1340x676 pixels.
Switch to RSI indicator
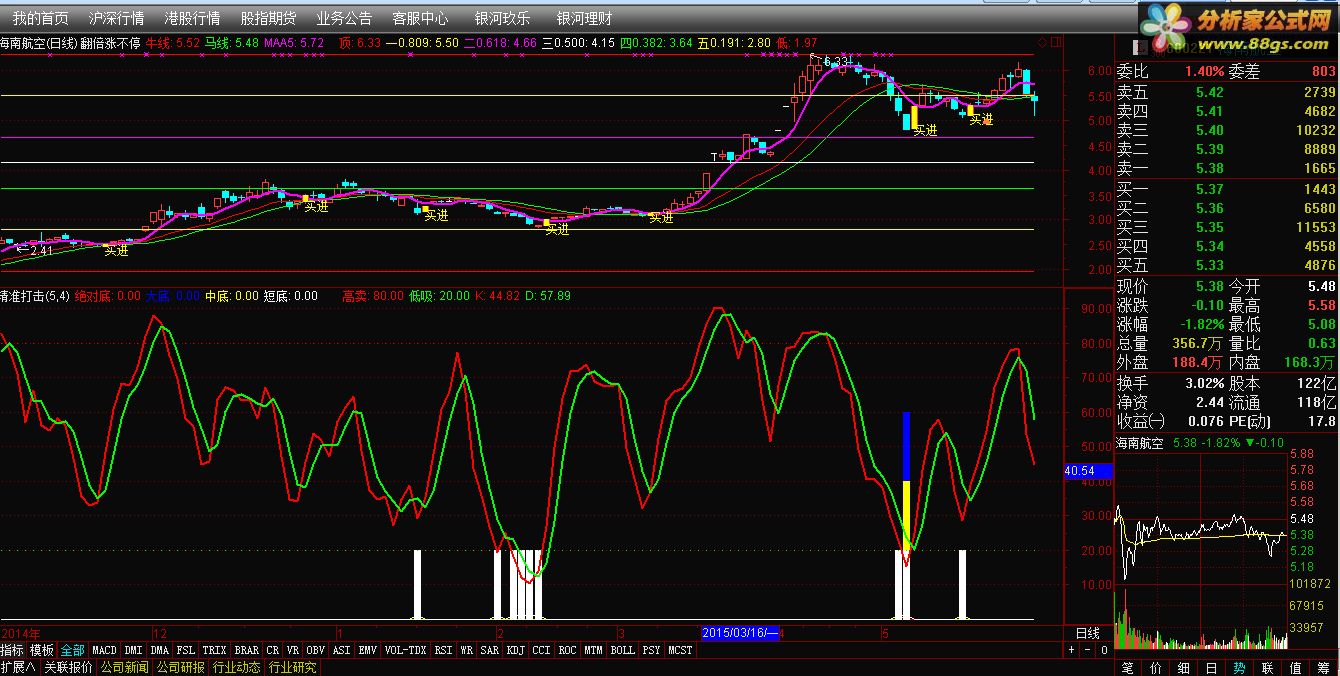(x=443, y=650)
